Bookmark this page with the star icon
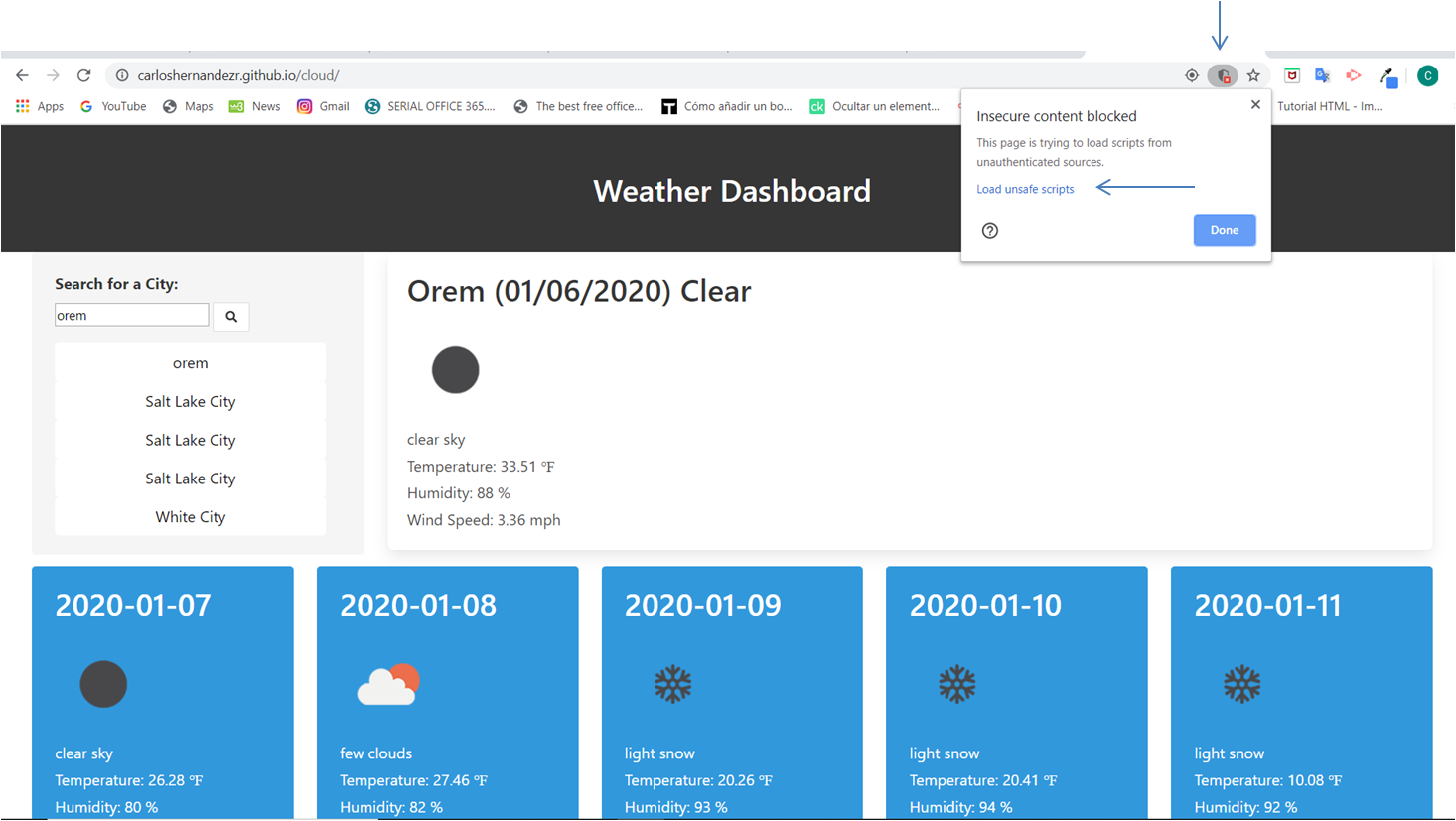 click(x=1253, y=75)
